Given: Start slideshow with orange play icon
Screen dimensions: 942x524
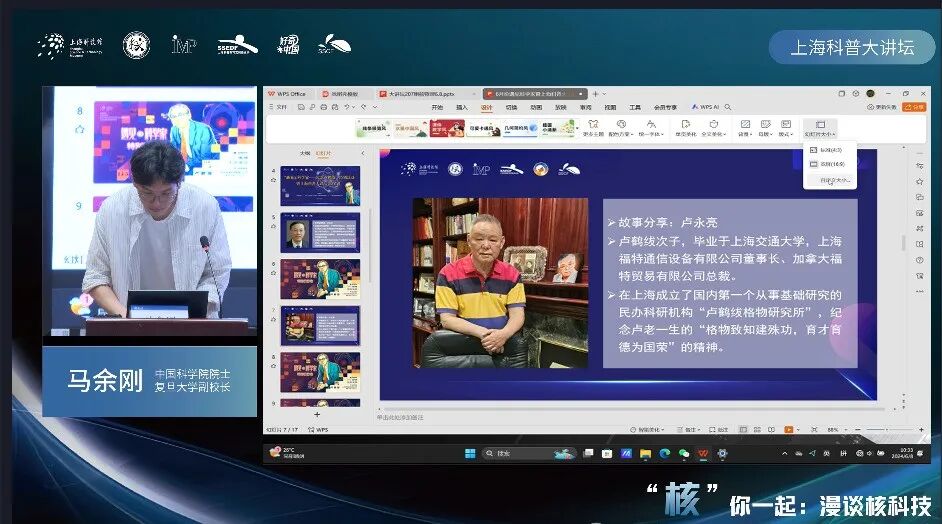Looking at the screenshot, I should 789,430.
